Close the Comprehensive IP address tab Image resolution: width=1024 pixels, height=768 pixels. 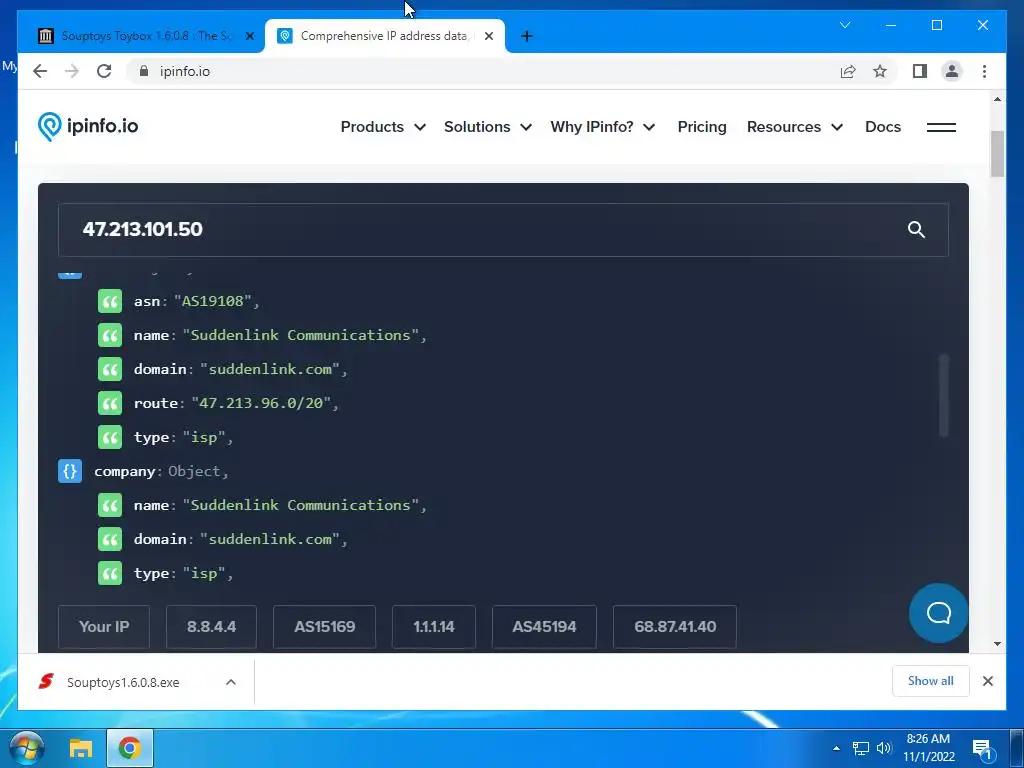pos(488,36)
